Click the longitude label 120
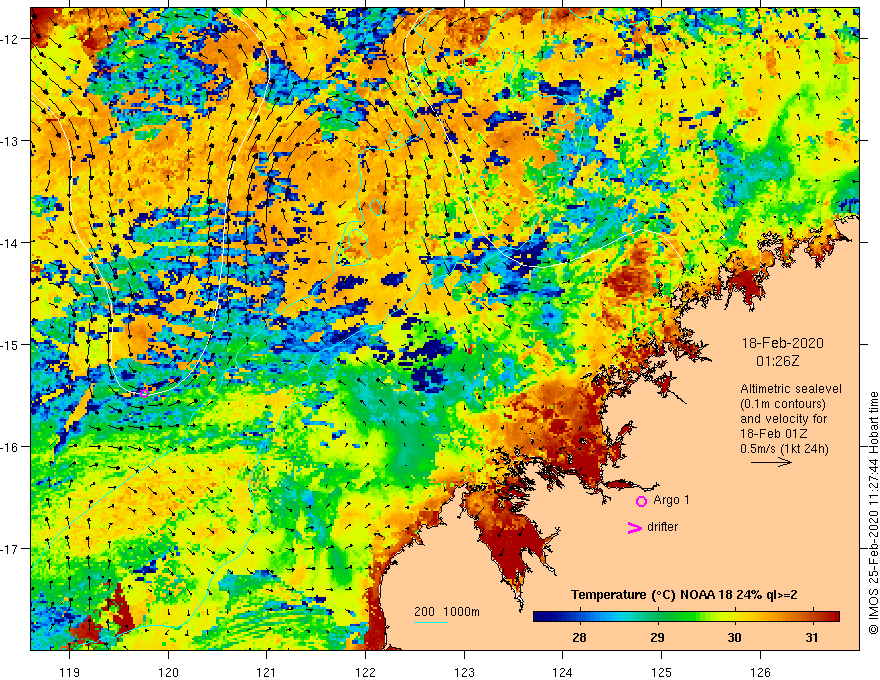This screenshot has height=680, width=880. click(x=168, y=672)
